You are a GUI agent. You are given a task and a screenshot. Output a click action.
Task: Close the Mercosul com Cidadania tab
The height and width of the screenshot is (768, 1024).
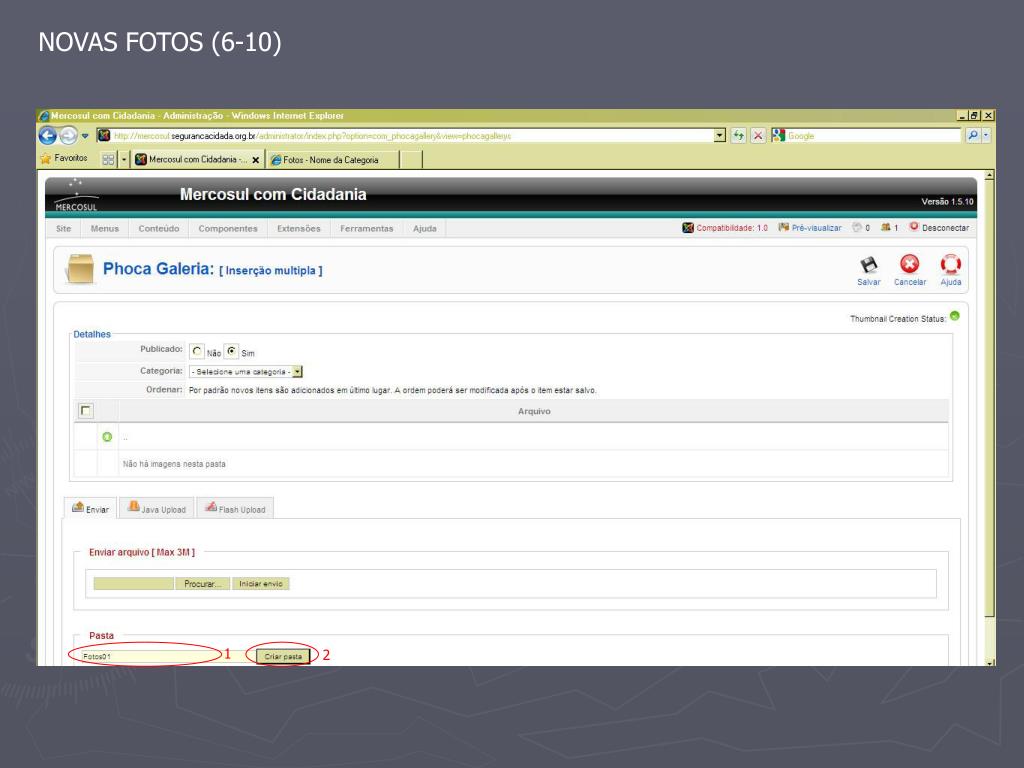[255, 160]
